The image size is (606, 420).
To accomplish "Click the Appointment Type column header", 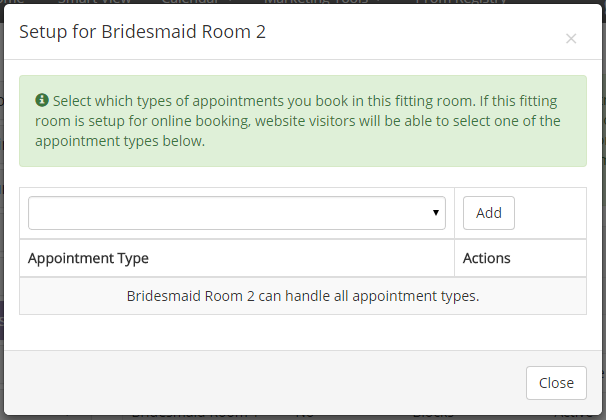I will pos(88,258).
